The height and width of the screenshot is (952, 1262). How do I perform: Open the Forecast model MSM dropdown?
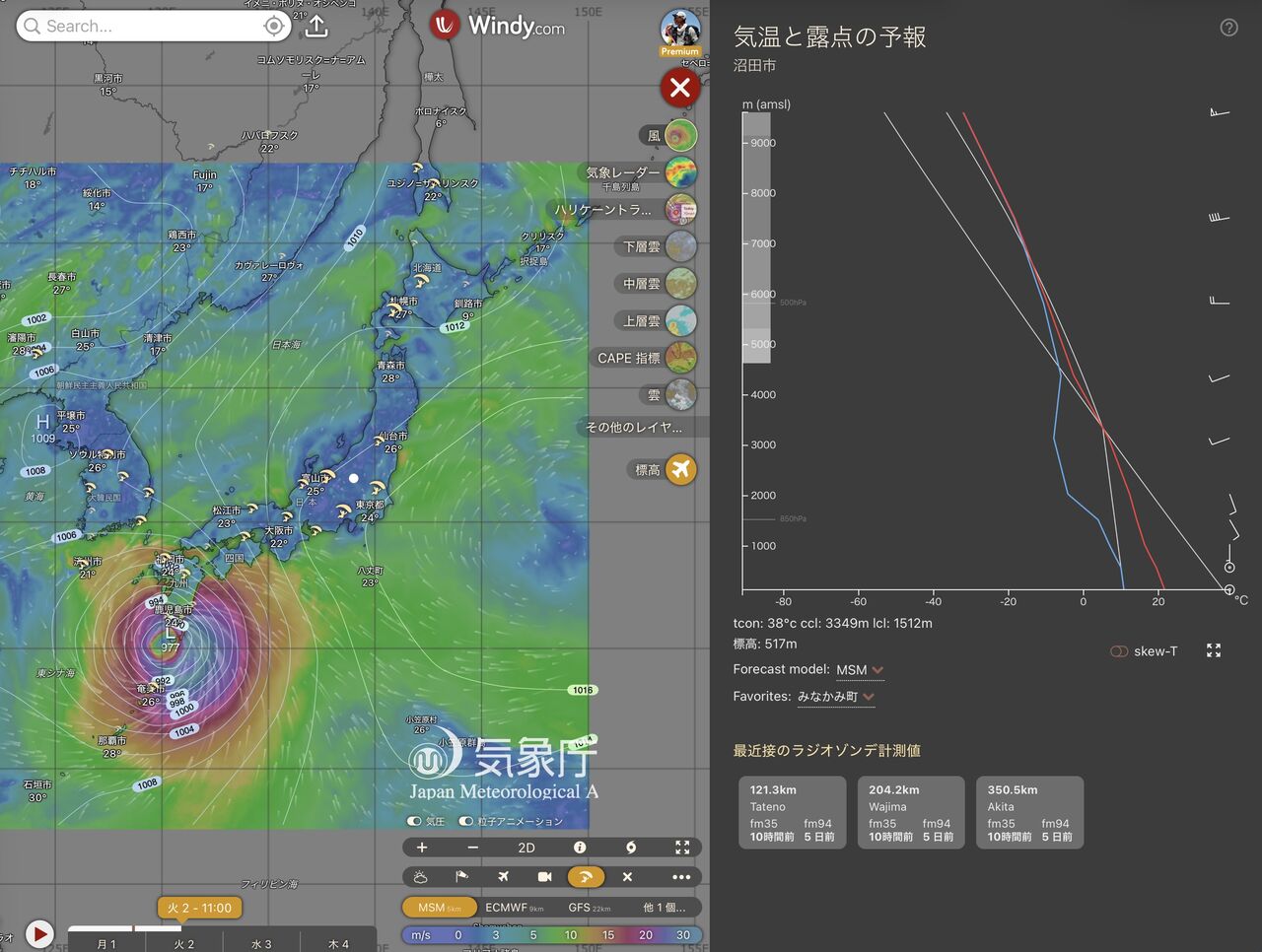(860, 670)
